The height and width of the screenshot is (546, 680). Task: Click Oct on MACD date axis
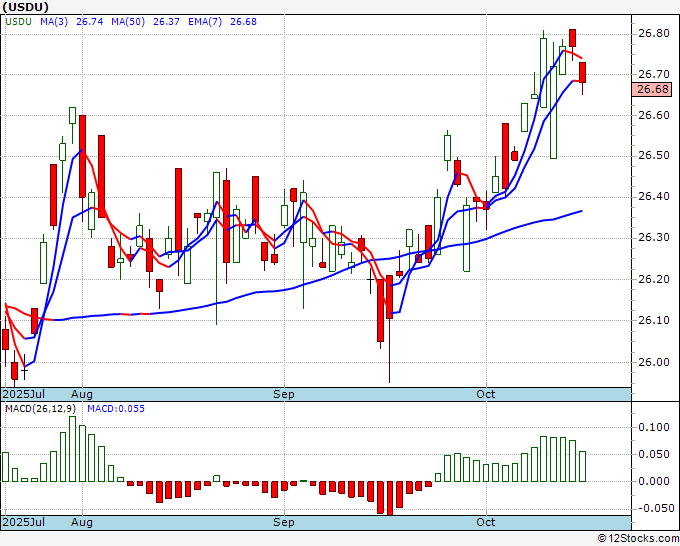[485, 522]
